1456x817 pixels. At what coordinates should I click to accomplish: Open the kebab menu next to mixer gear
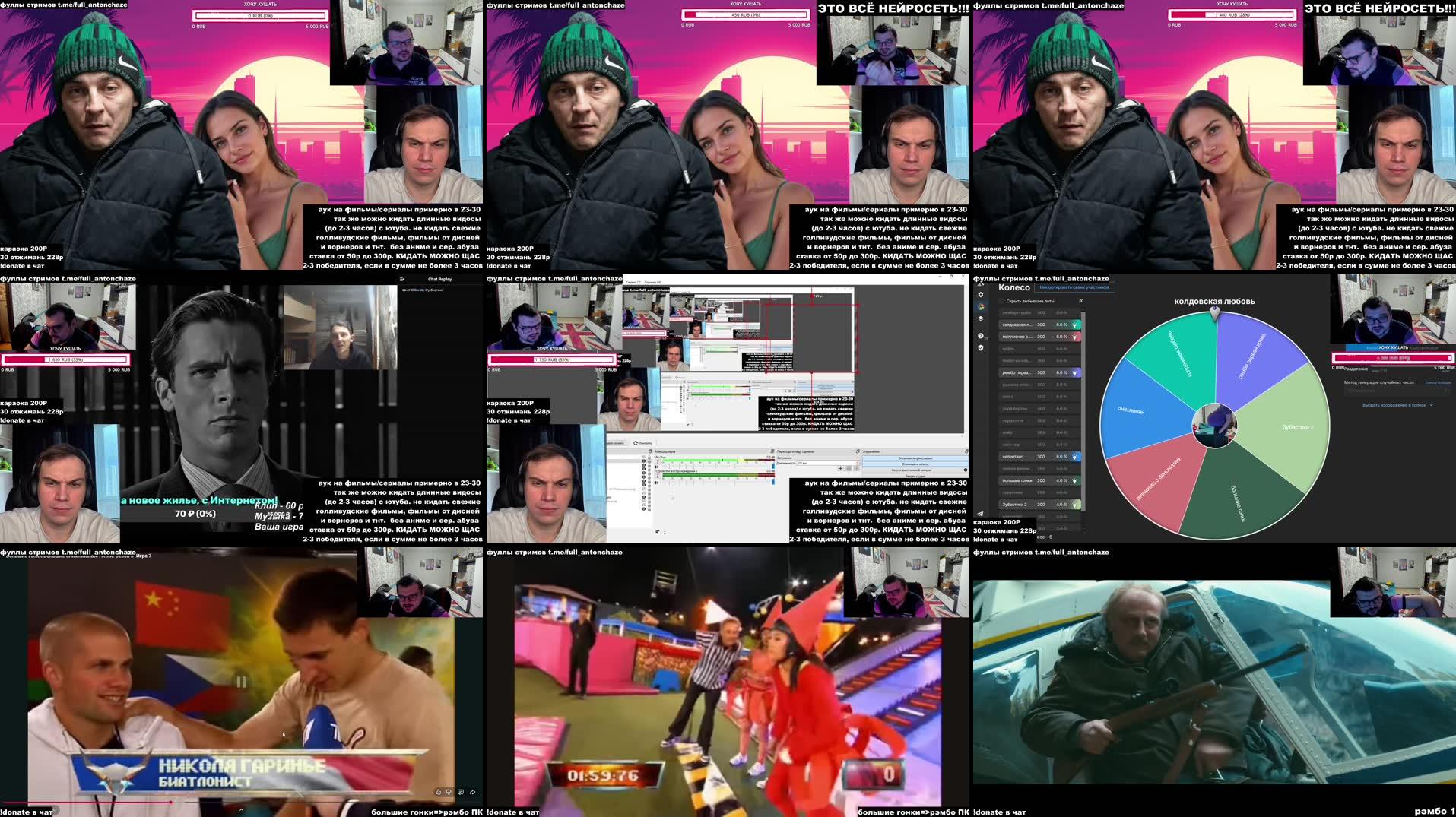[665, 531]
